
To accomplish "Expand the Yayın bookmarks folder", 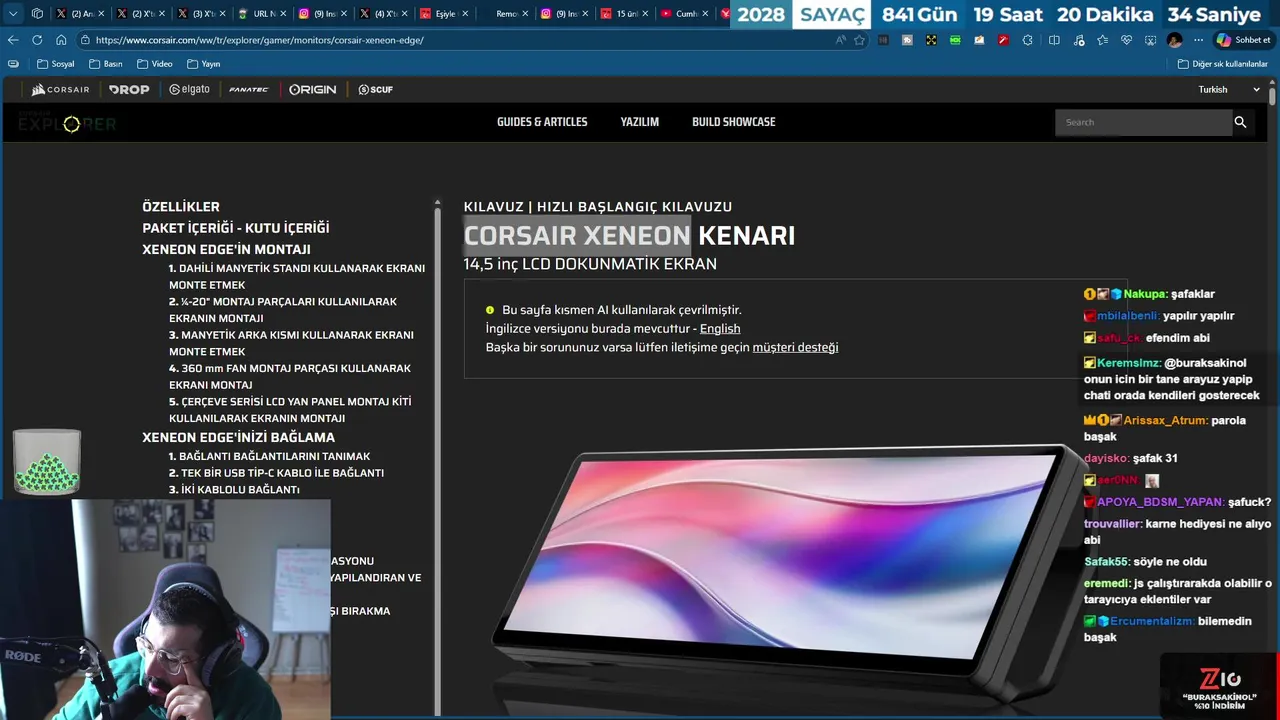I will (x=204, y=63).
